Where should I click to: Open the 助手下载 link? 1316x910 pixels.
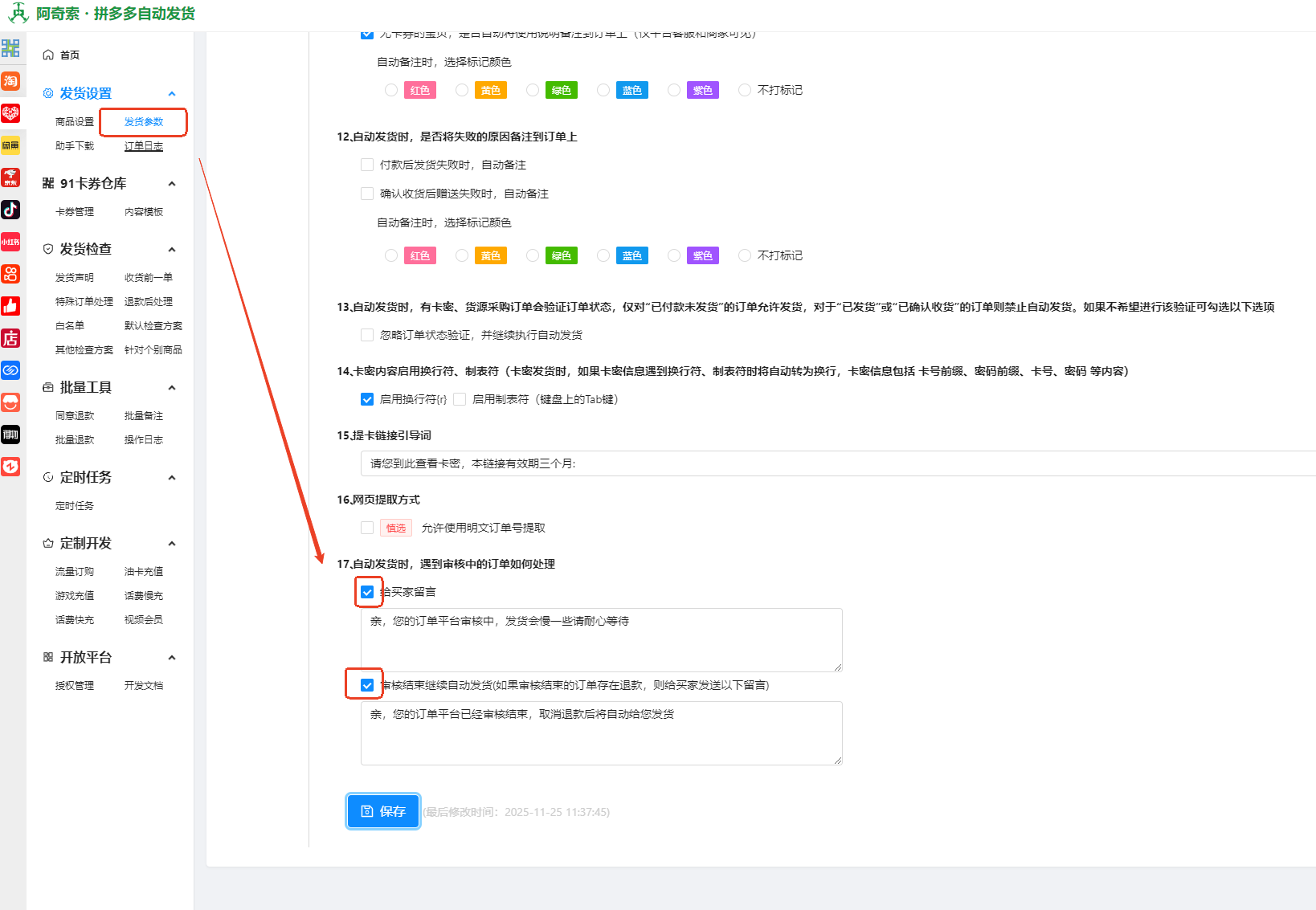tap(75, 146)
